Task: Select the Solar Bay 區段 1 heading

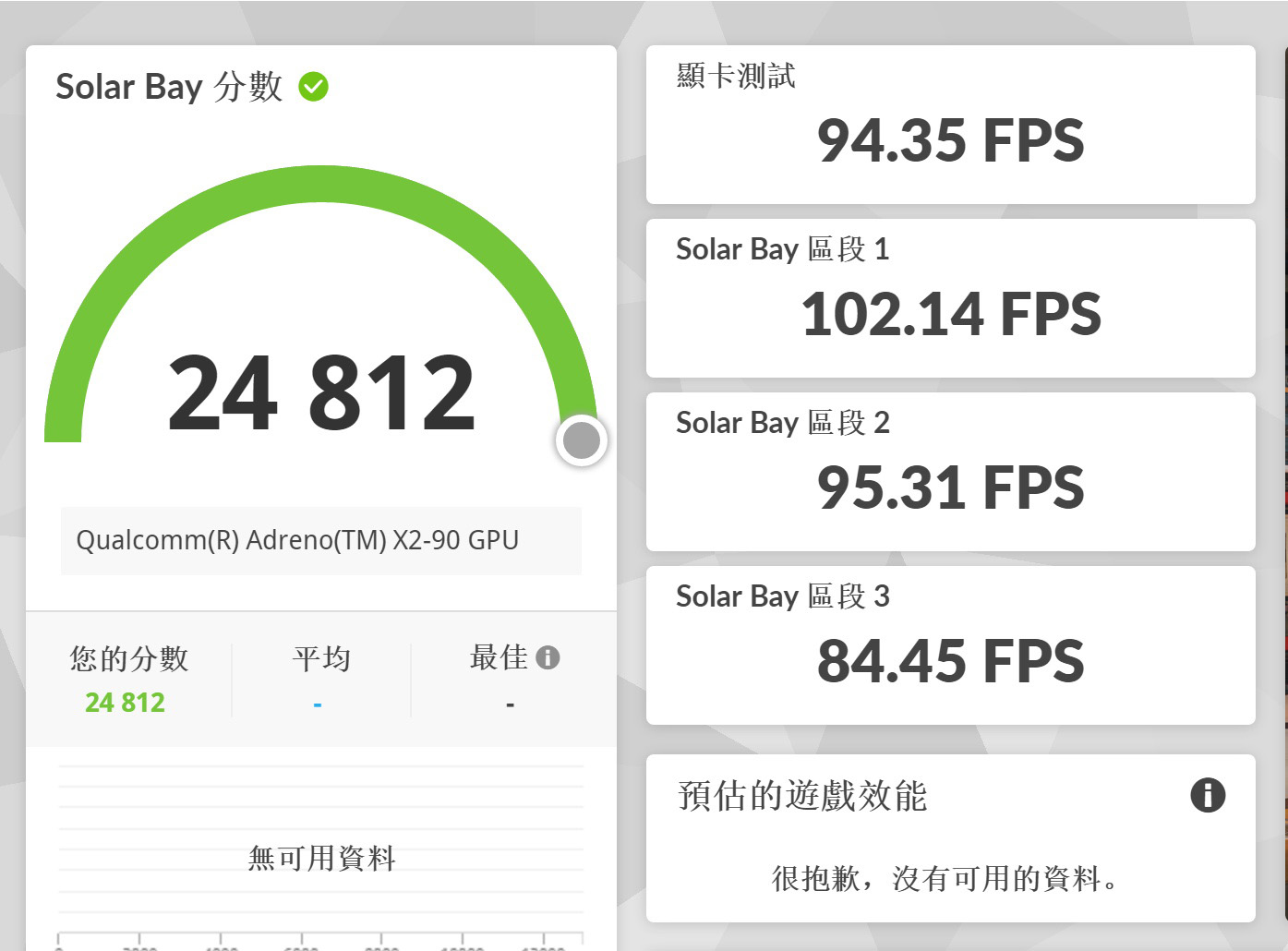Action: pyautogui.click(x=782, y=249)
